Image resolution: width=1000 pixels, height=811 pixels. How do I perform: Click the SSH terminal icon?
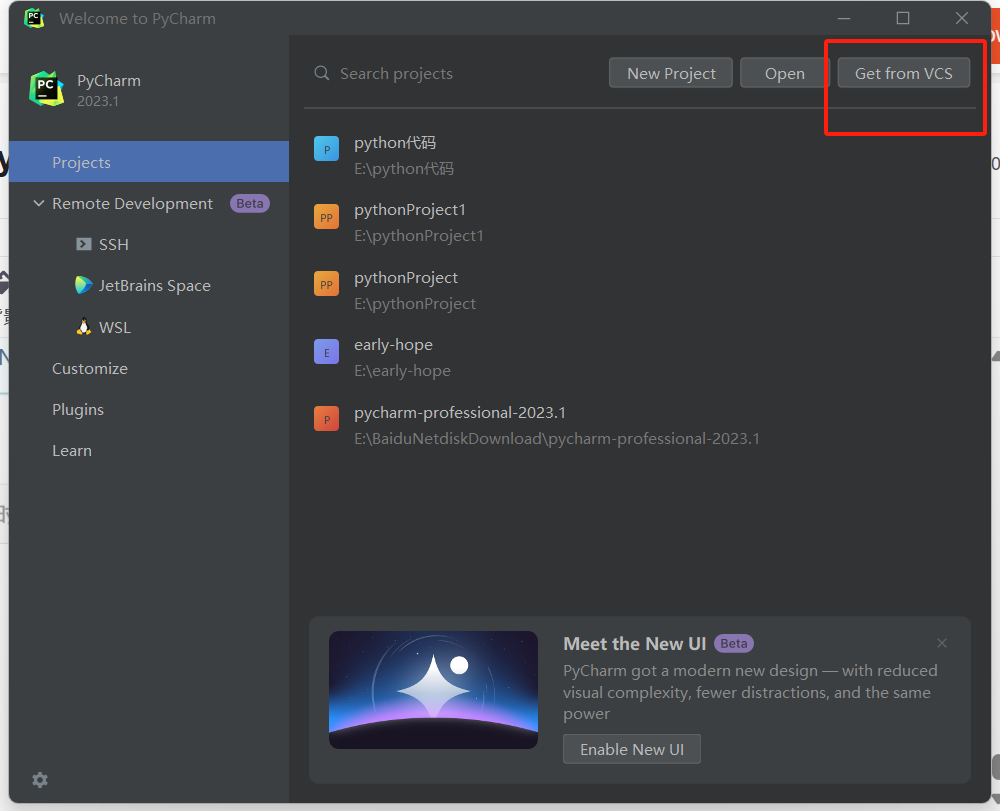click(84, 244)
